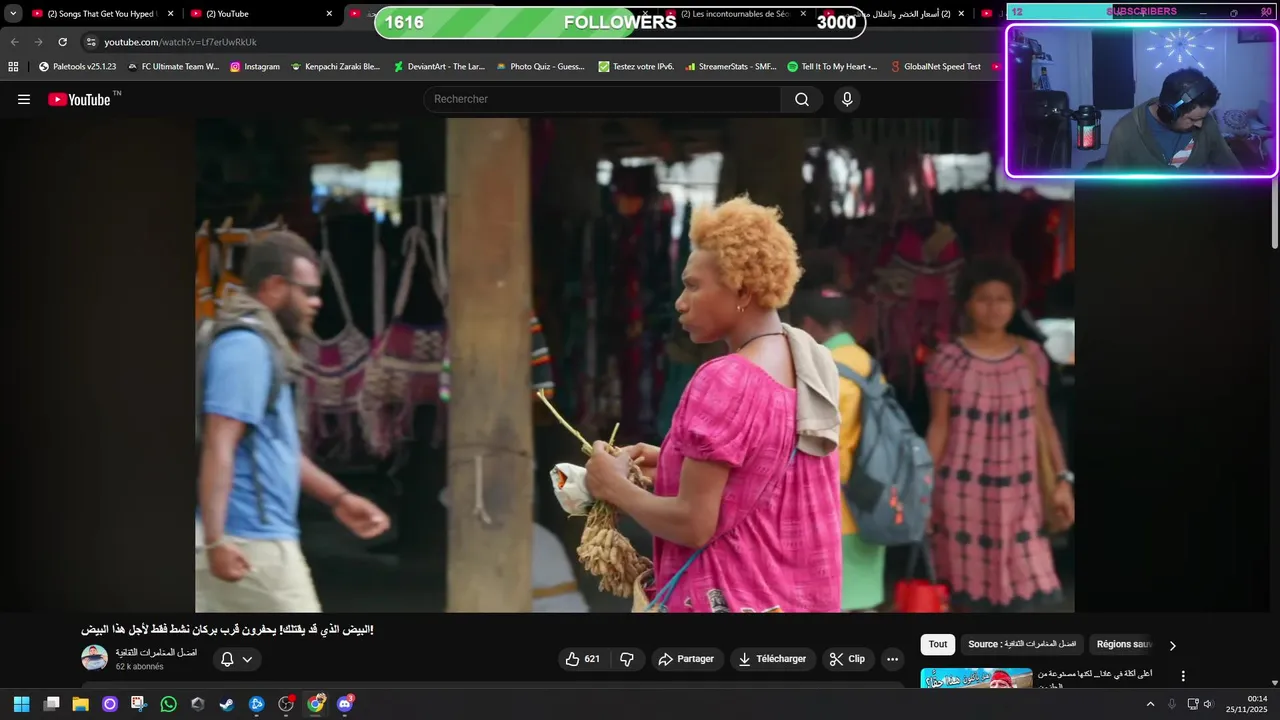1280x720 pixels.
Task: Click the search magnifier button
Action: 802,99
